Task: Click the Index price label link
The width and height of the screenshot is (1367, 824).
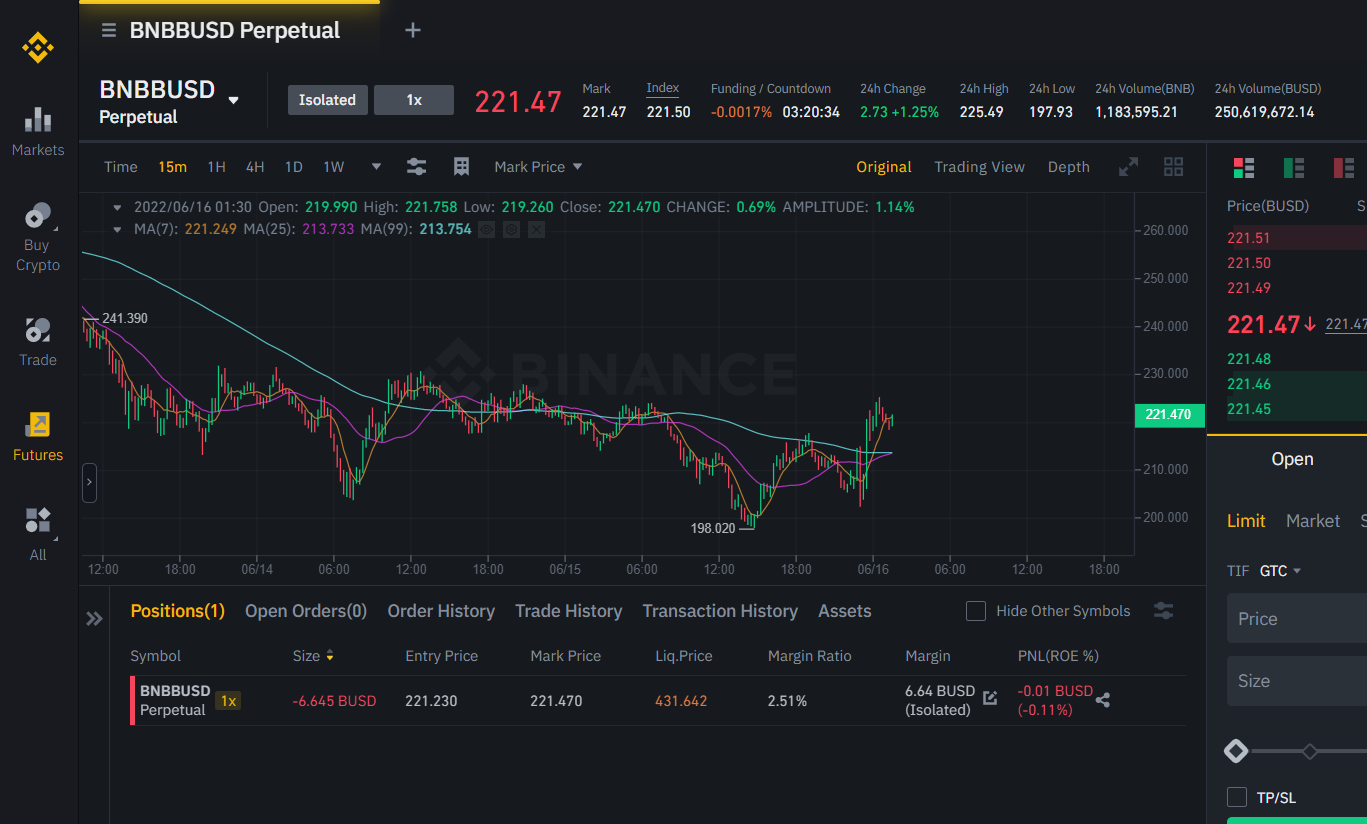Action: coord(662,88)
